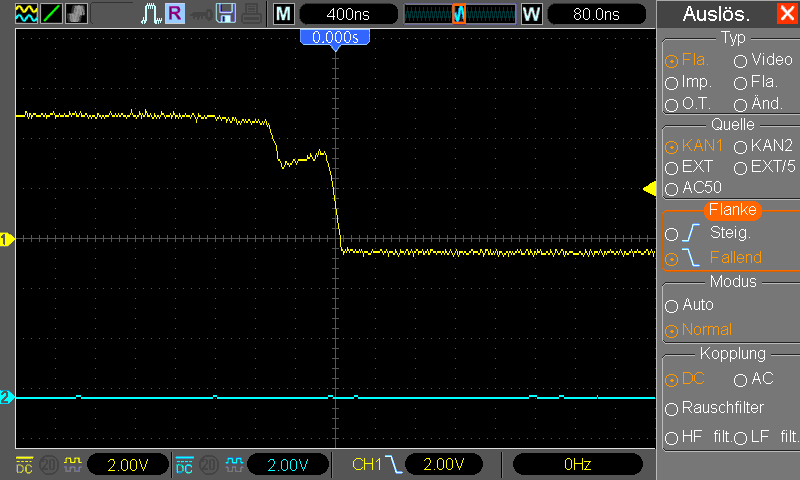Enable Rauschfilter noise filter coupling
The height and width of the screenshot is (480, 800).
click(714, 408)
